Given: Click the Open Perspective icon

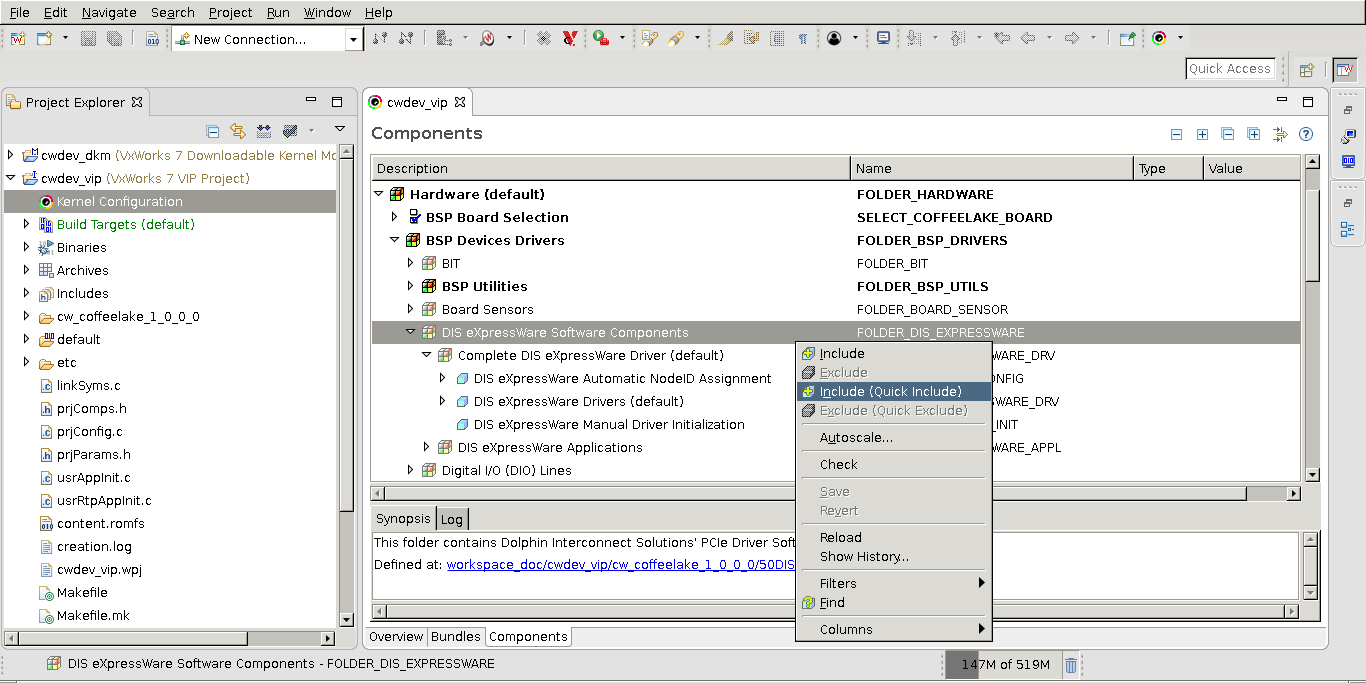Looking at the screenshot, I should point(1306,69).
